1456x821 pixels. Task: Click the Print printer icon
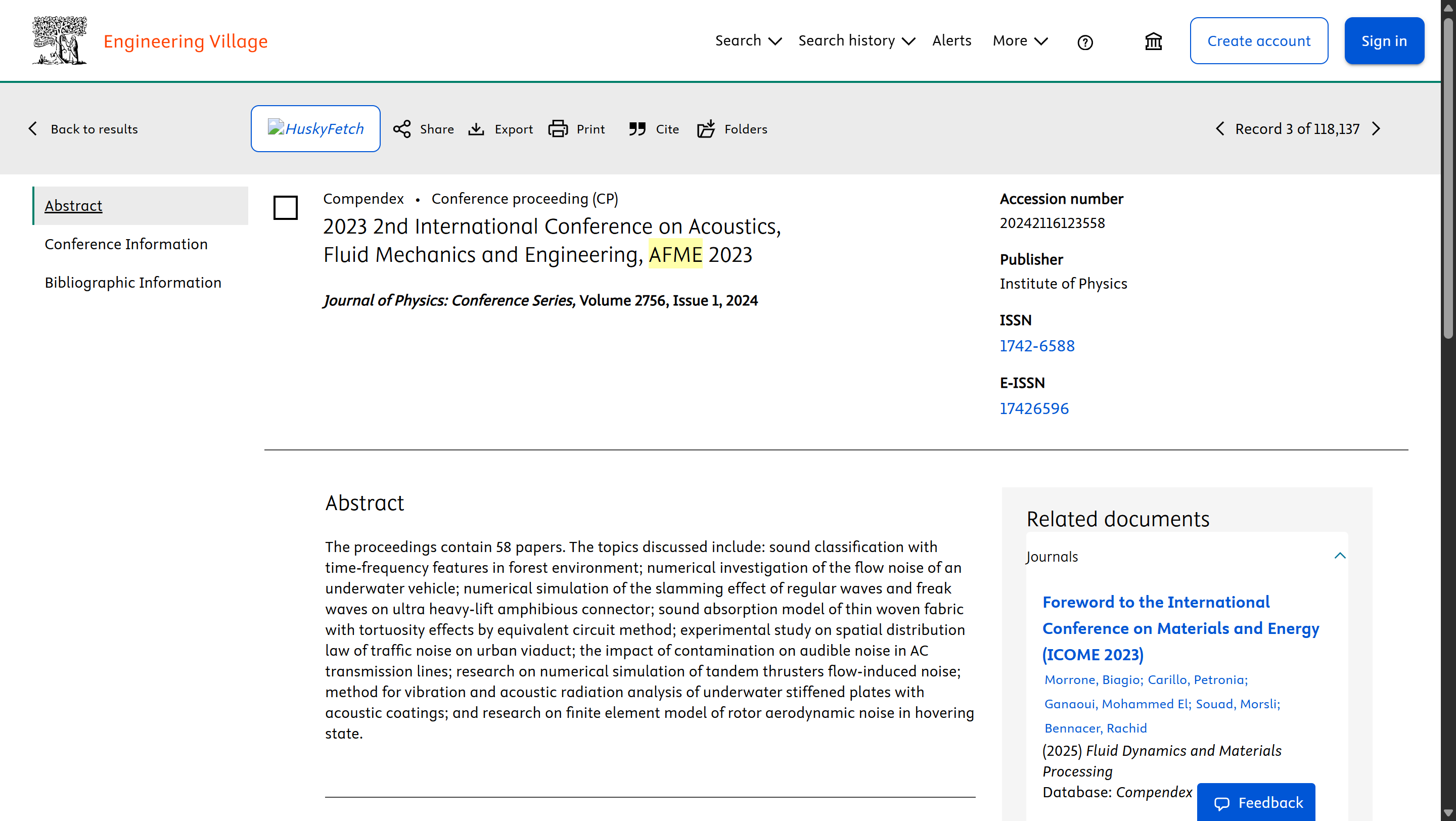pyautogui.click(x=558, y=129)
